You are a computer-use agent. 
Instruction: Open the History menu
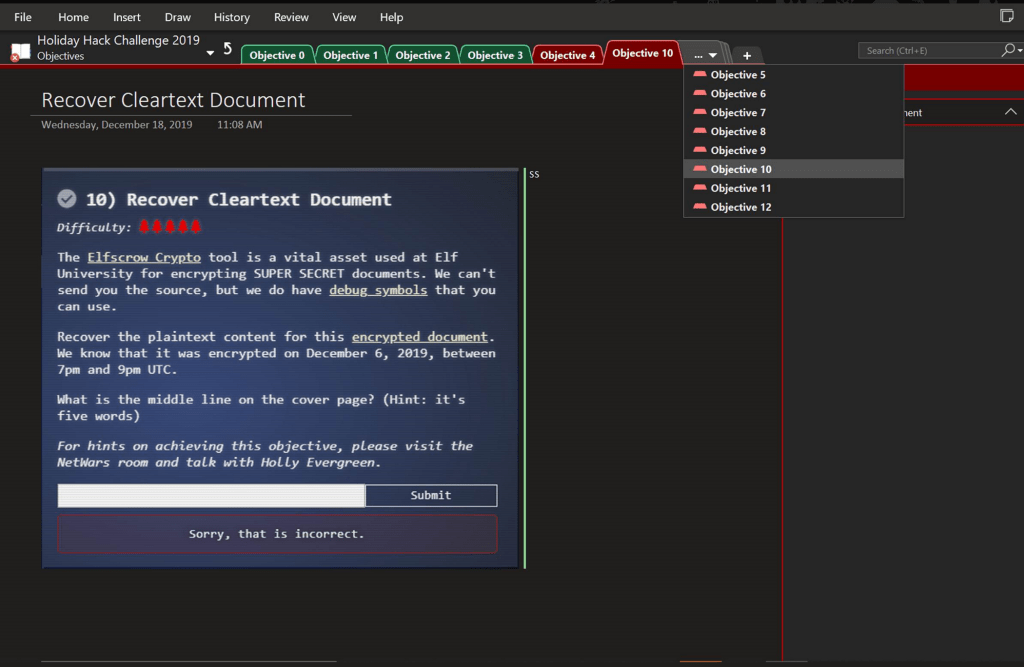[x=232, y=17]
